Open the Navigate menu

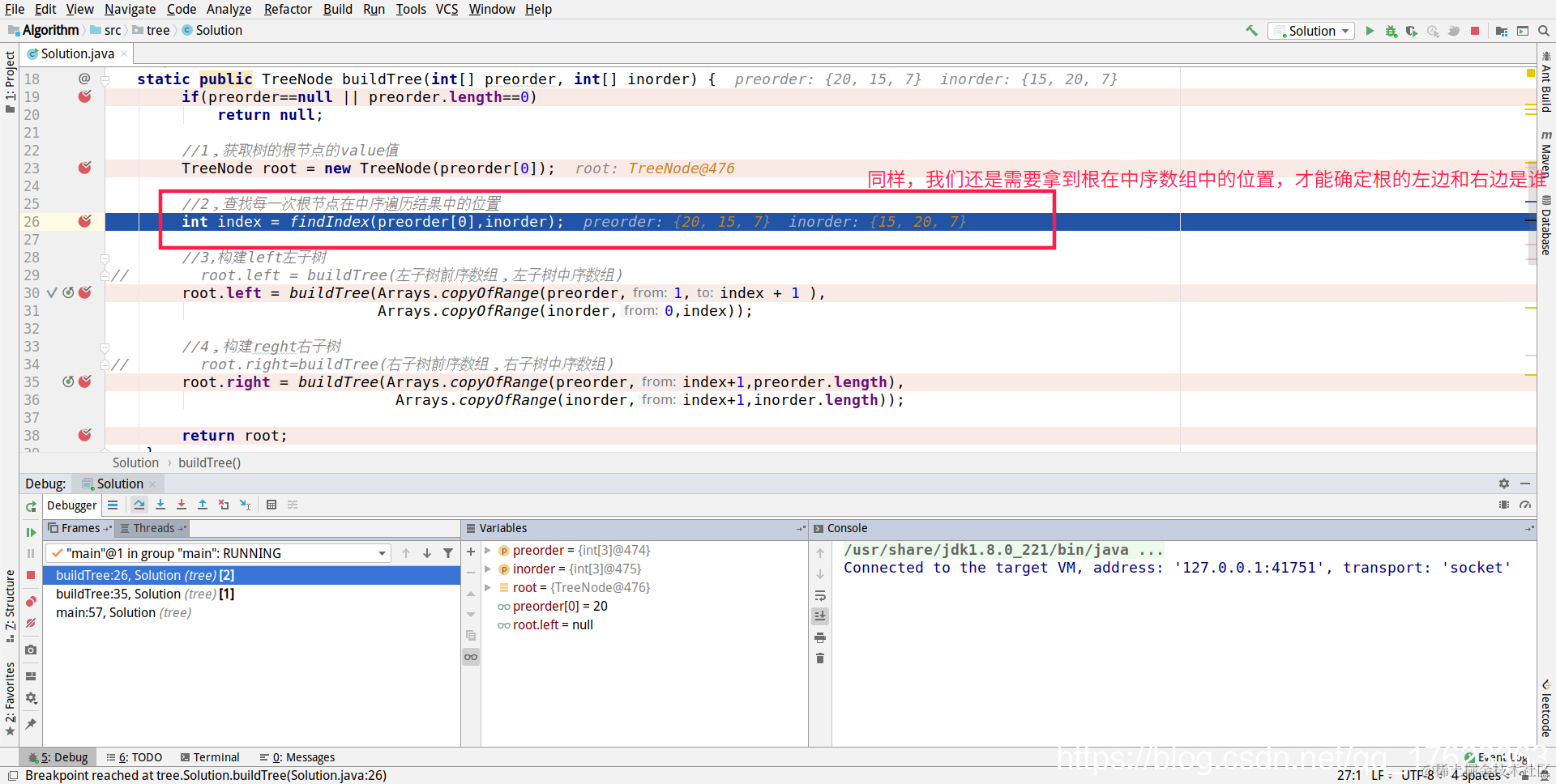click(130, 9)
